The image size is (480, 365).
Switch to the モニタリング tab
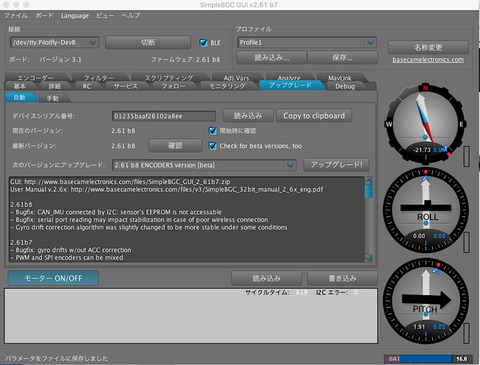click(227, 86)
